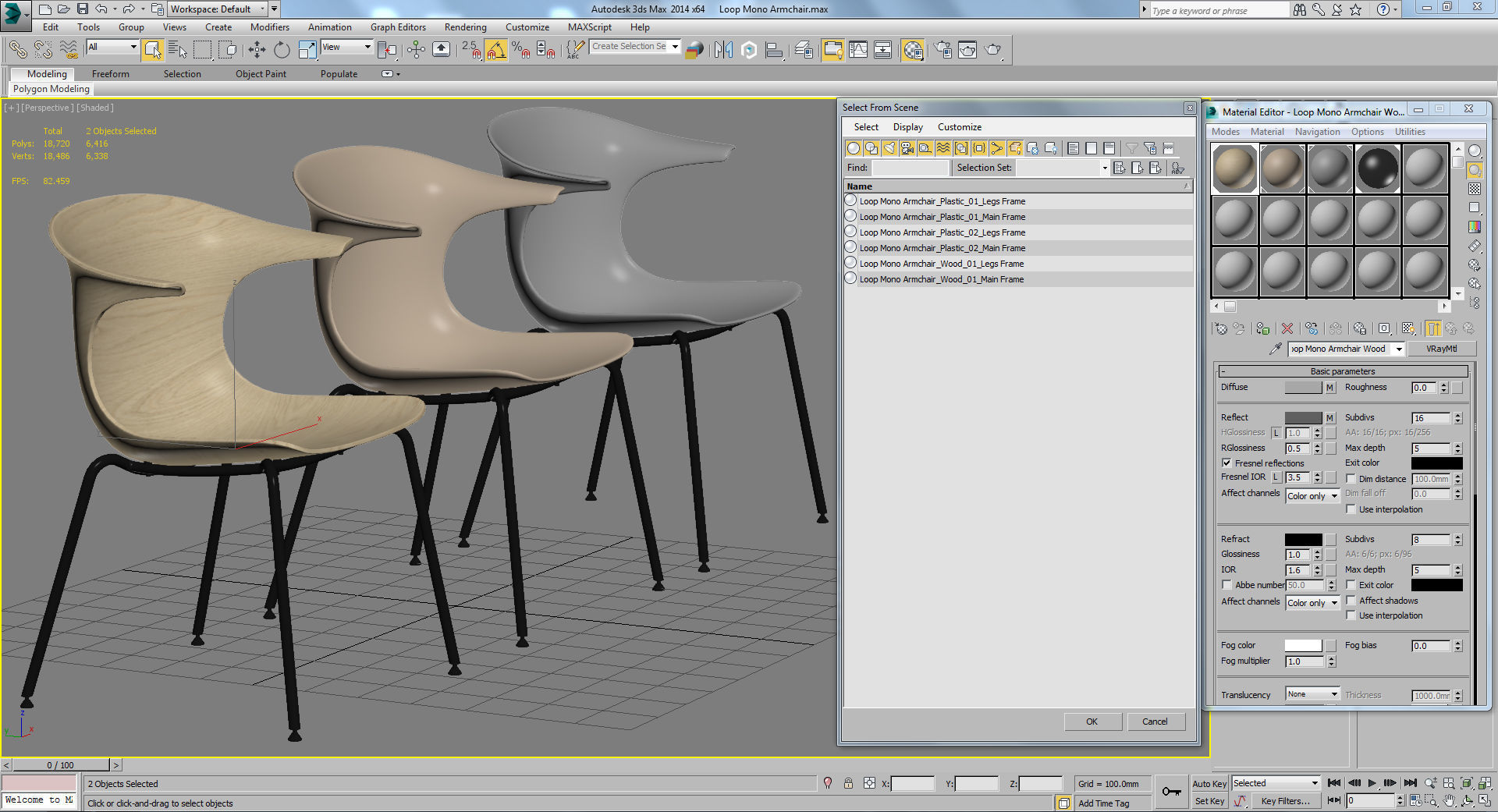Viewport: 1498px width, 812px height.
Task: Select the Mirror tool in the main toolbar
Action: pos(723,49)
